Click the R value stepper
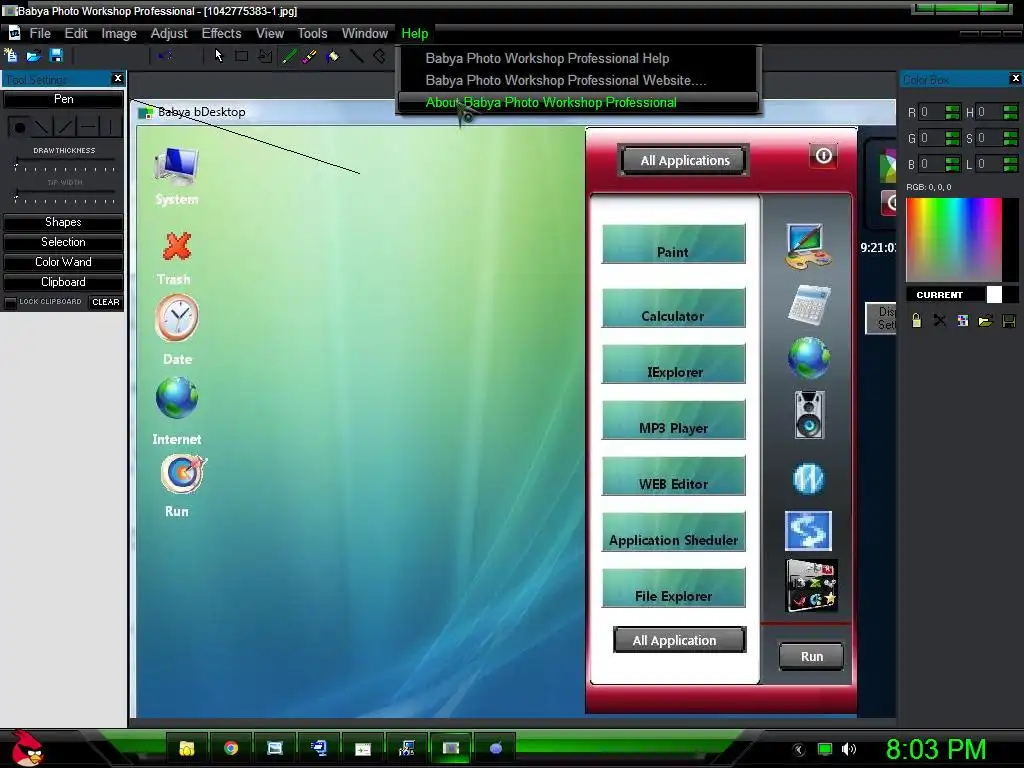 point(953,112)
